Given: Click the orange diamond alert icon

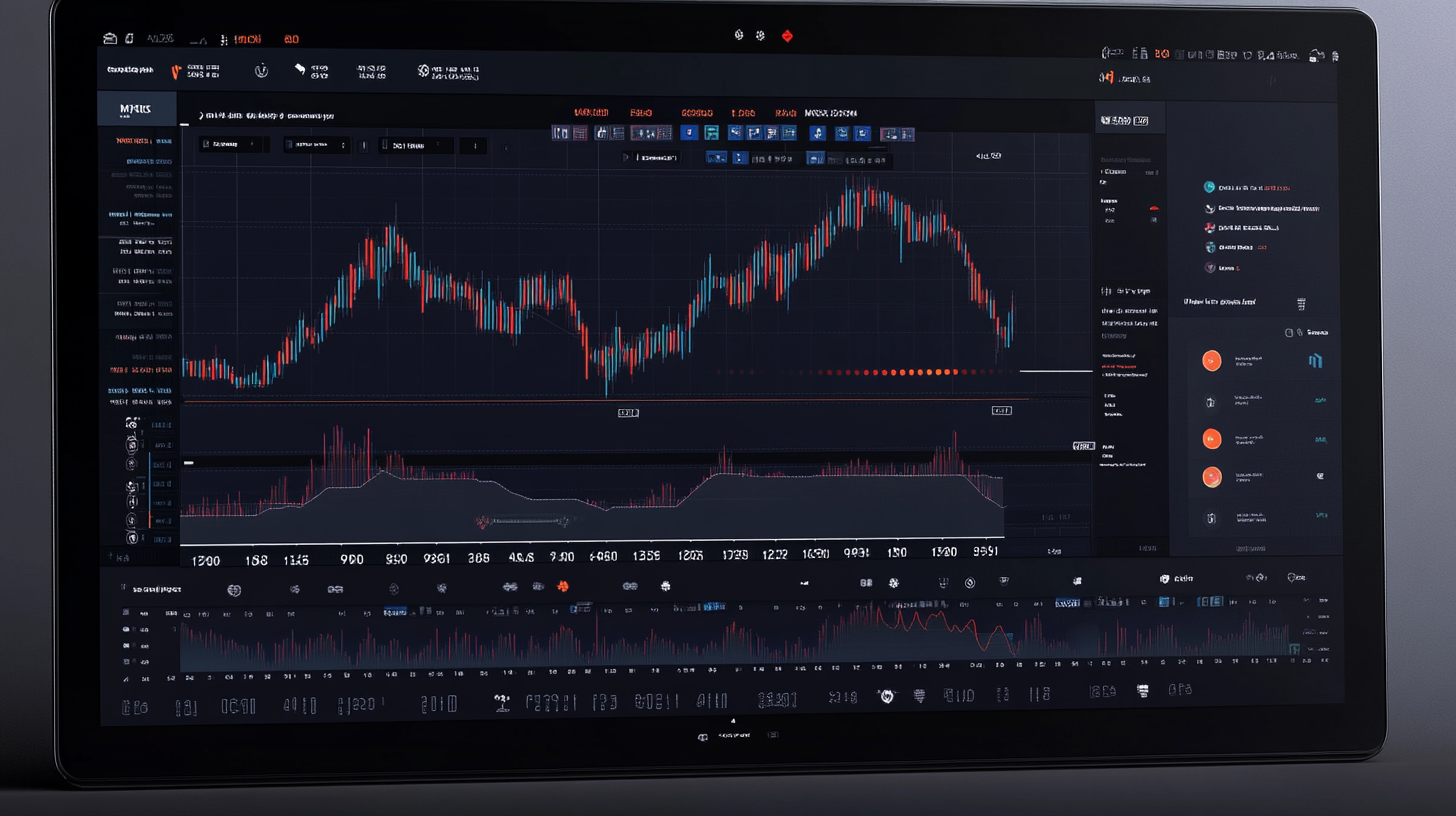Looking at the screenshot, I should (x=789, y=35).
